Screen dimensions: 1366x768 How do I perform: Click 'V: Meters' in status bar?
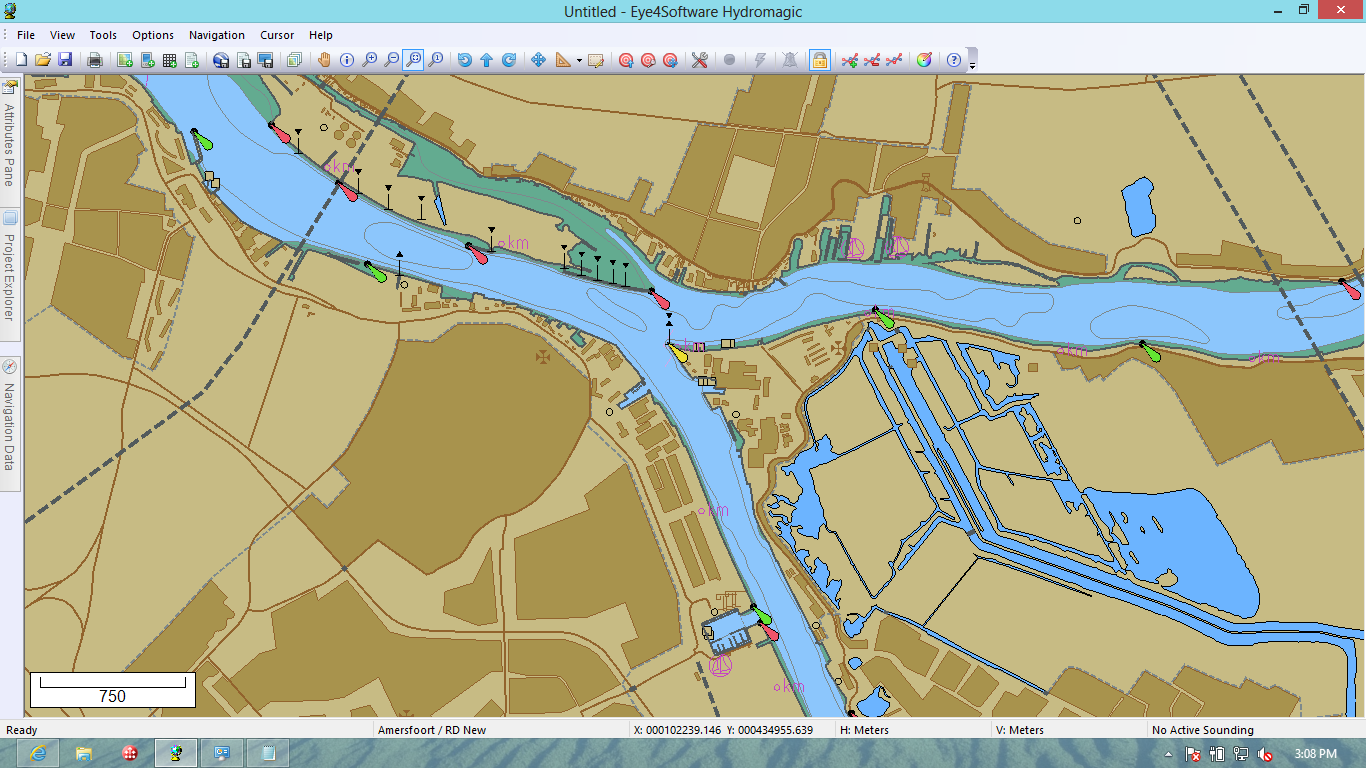(1020, 730)
